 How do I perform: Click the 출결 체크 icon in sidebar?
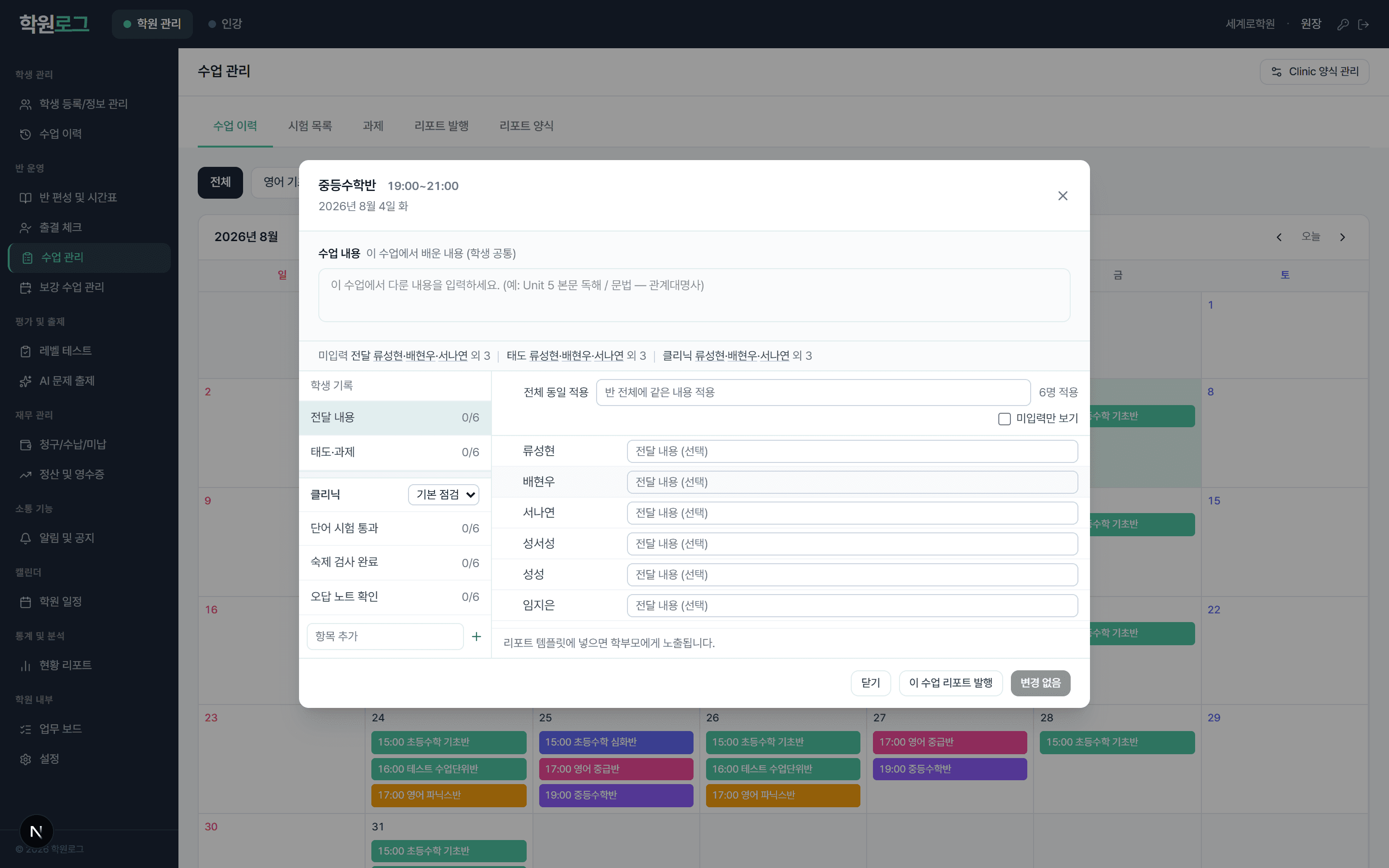click(25, 227)
